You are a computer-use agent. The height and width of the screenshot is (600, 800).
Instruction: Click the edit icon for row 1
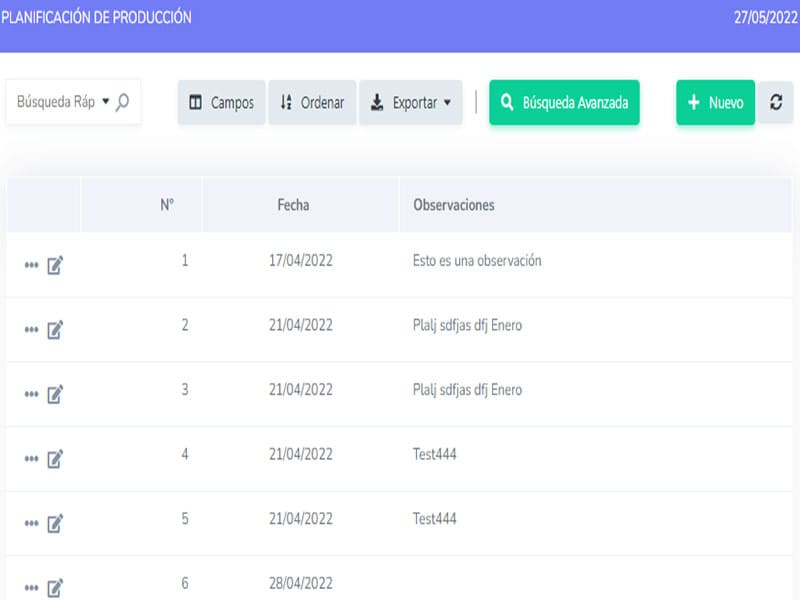pyautogui.click(x=56, y=265)
